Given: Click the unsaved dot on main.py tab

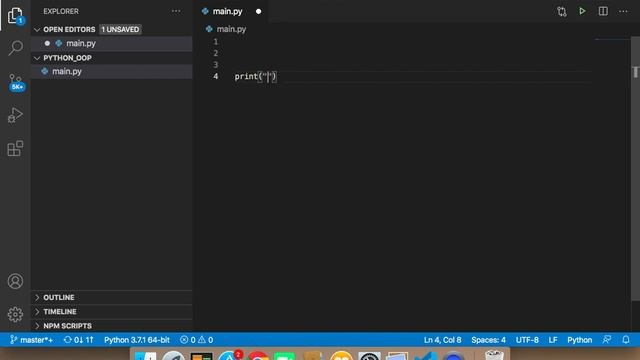Looking at the screenshot, I should (258, 11).
